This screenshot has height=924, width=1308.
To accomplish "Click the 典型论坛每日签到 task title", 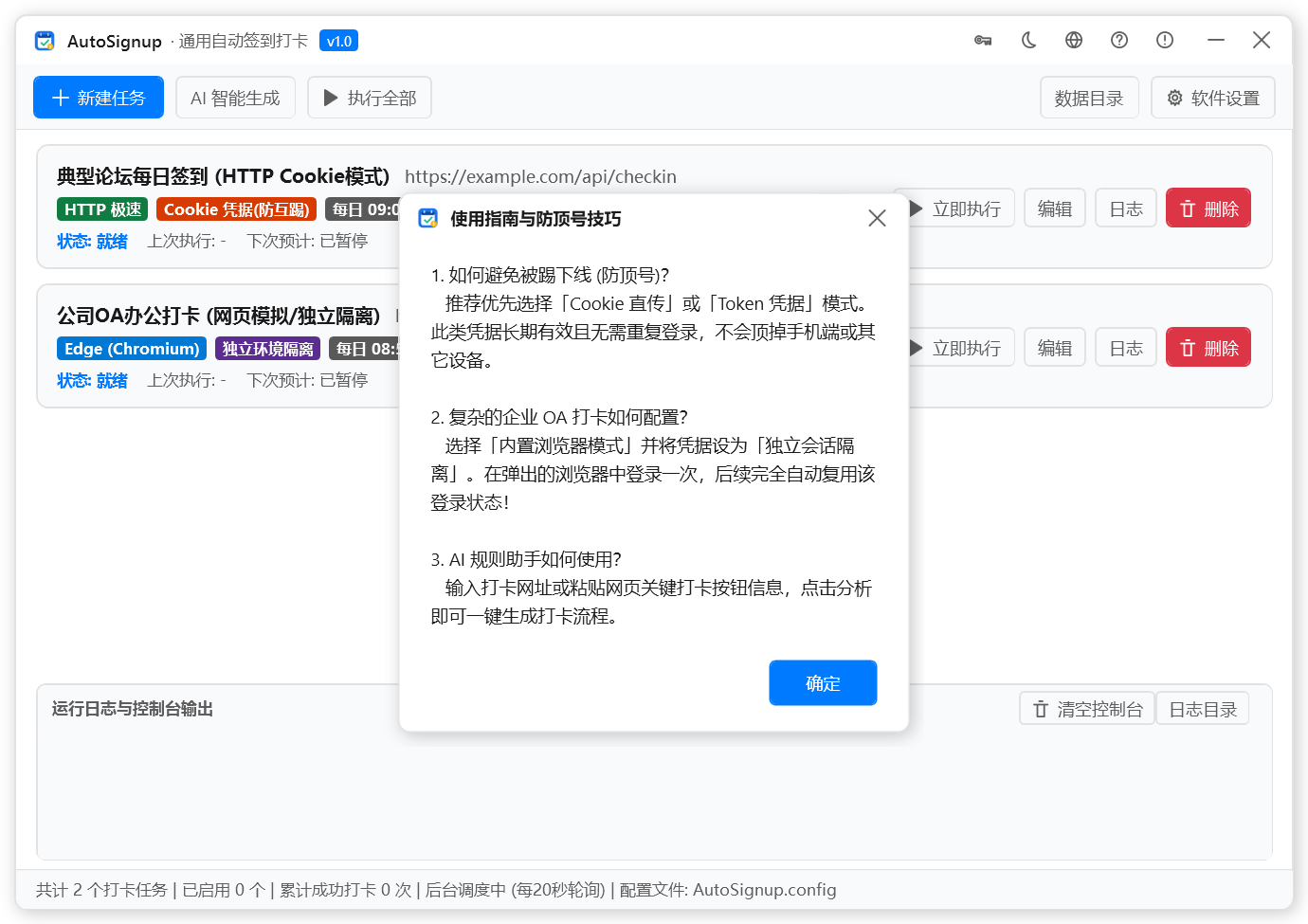I will pos(223,176).
